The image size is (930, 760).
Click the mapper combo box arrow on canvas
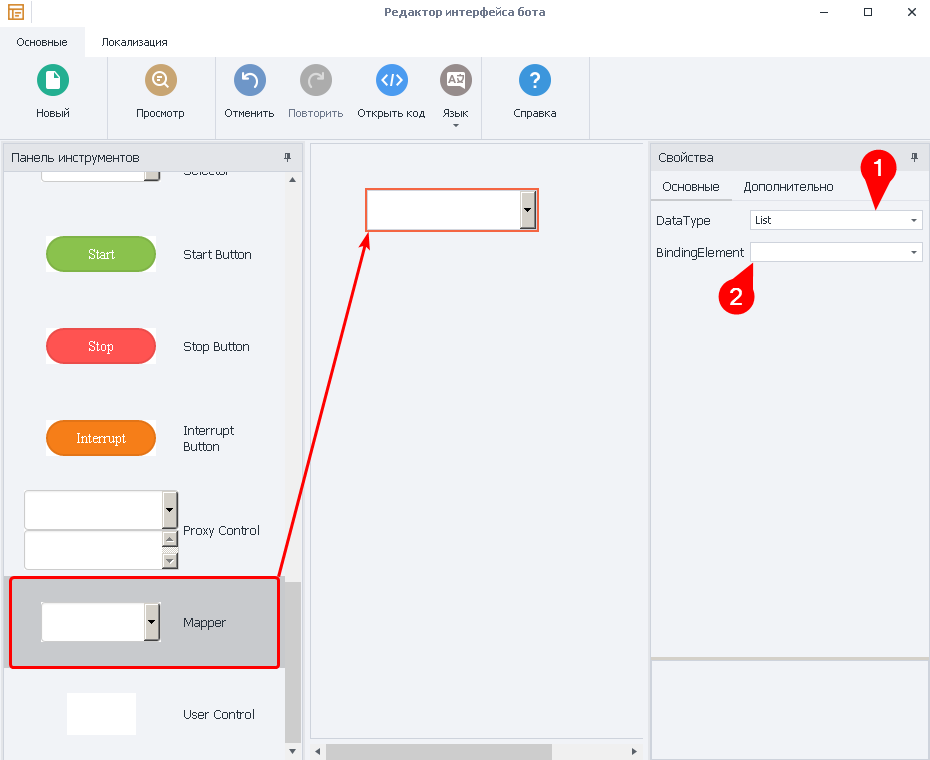coord(528,210)
